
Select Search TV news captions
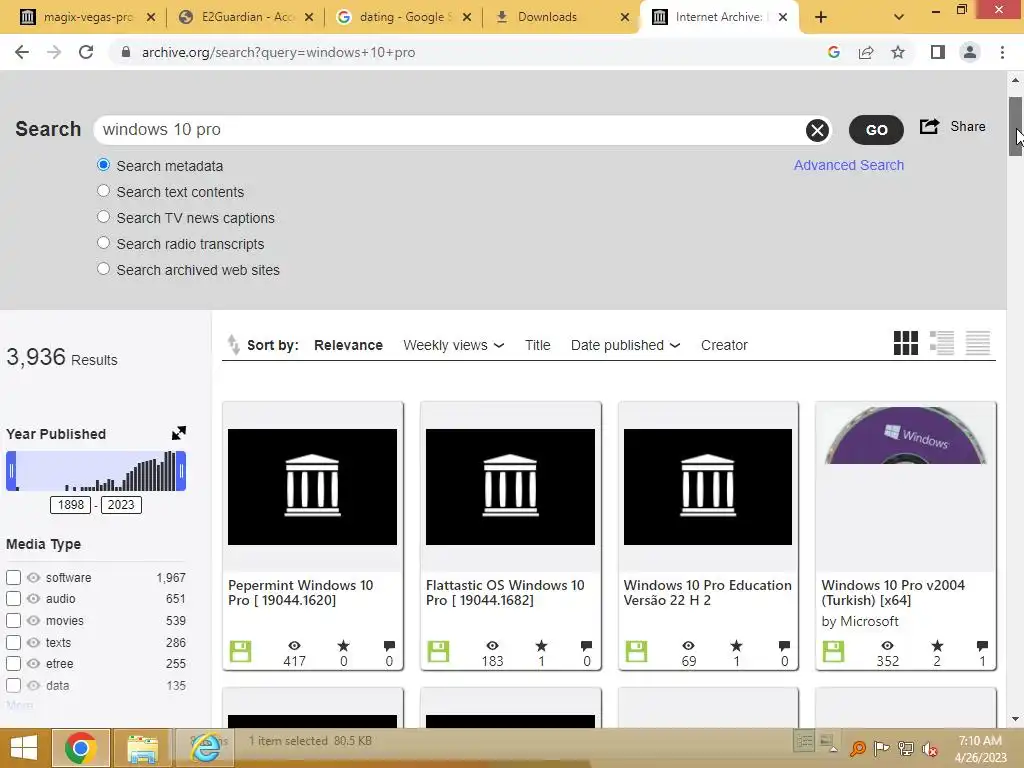[103, 217]
